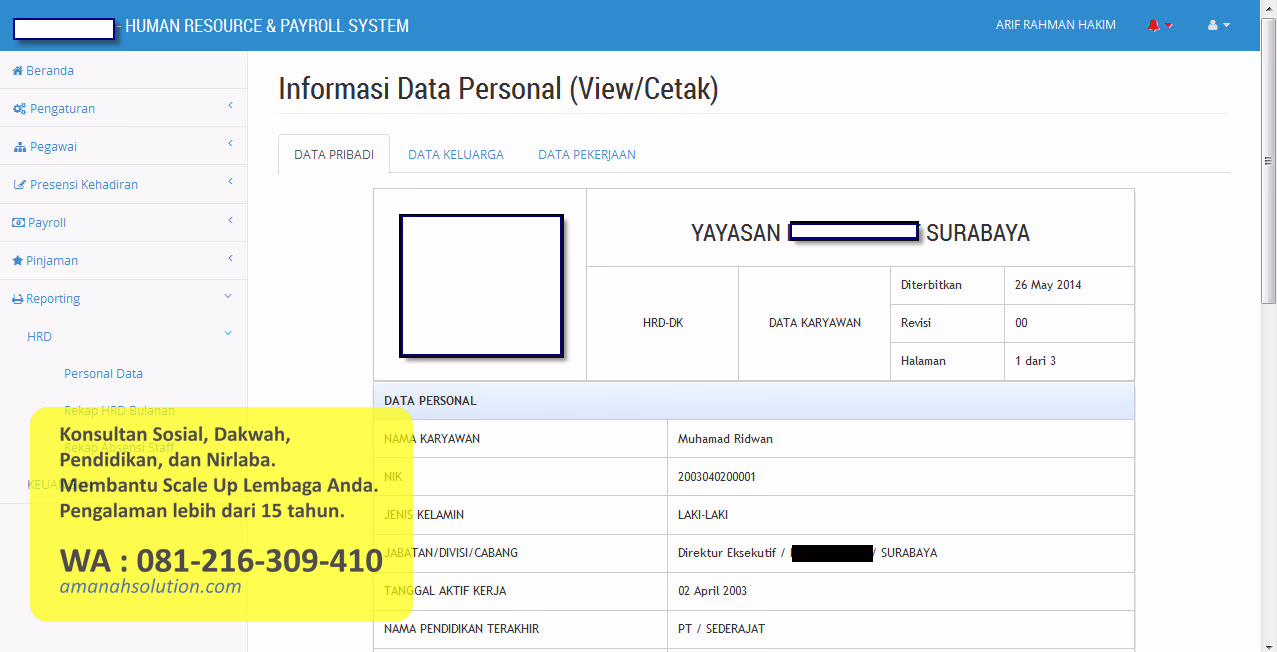The width and height of the screenshot is (1277, 652).
Task: Expand the Pinjaman menu chevron
Action: click(230, 257)
